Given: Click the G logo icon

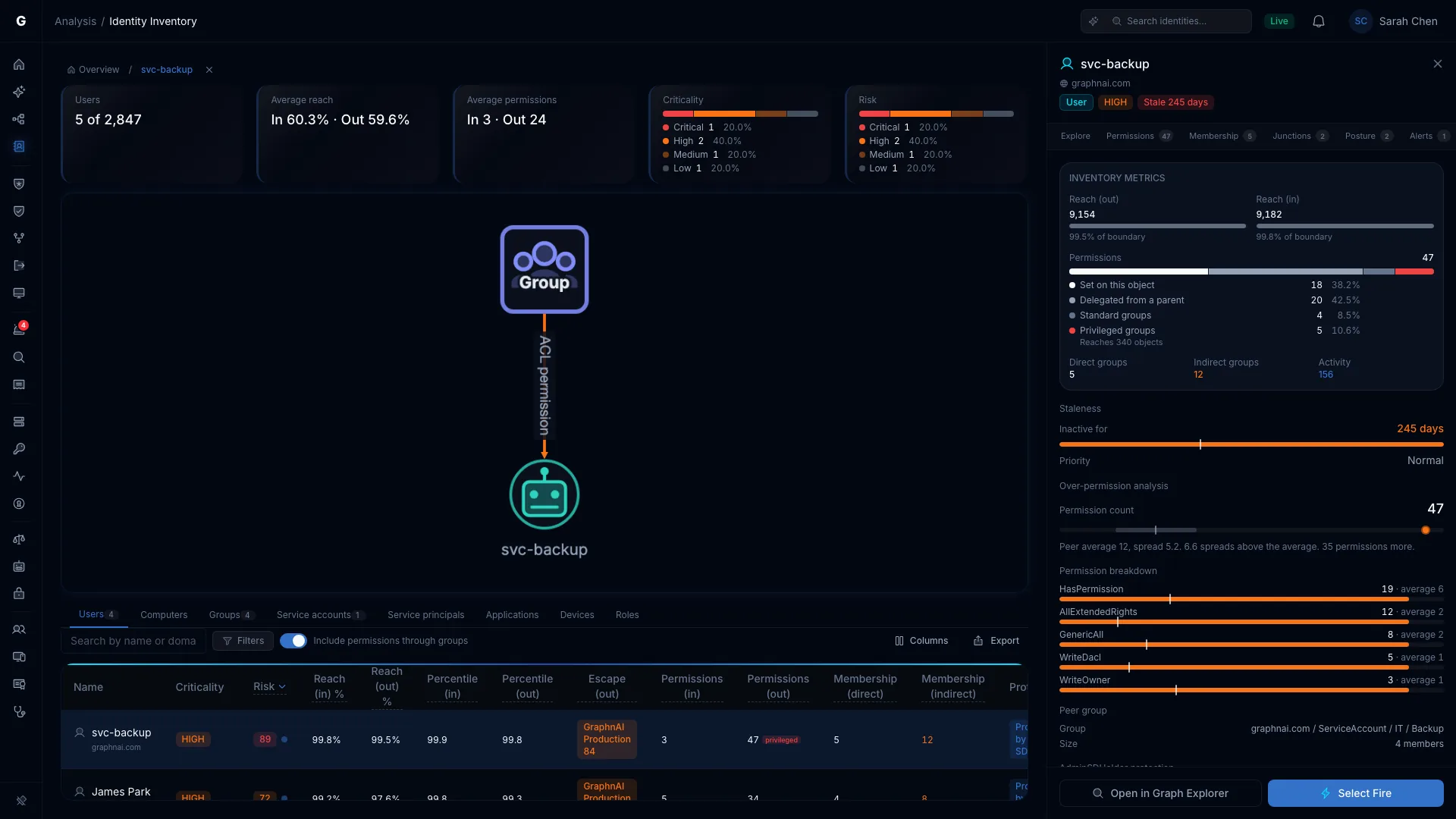Looking at the screenshot, I should 21,21.
